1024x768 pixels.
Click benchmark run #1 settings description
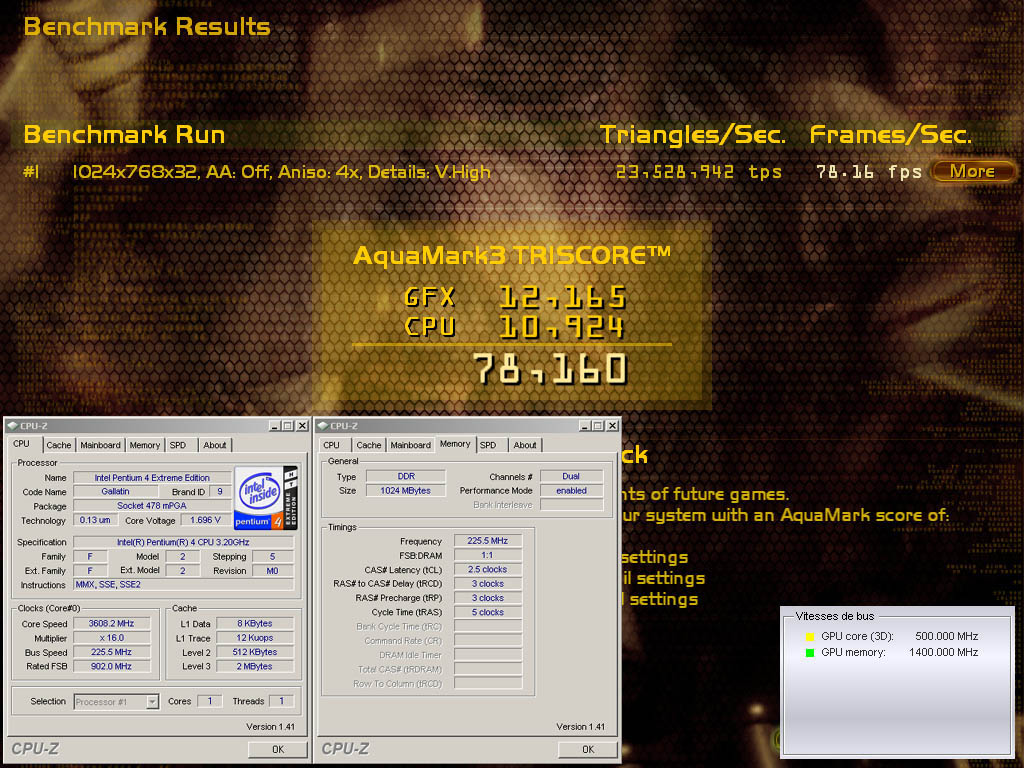pyautogui.click(x=281, y=172)
